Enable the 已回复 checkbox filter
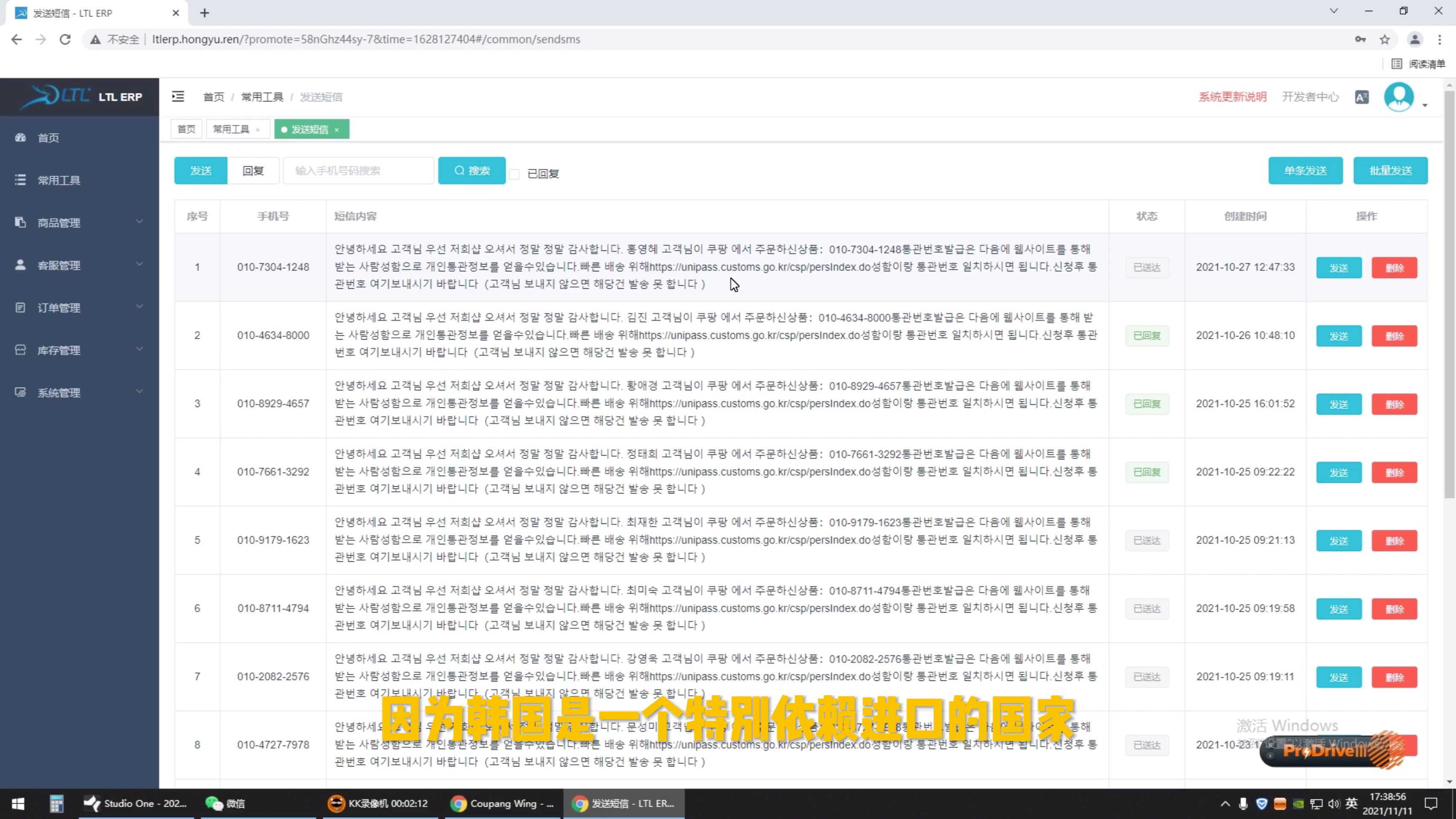Viewport: 1456px width, 819px height. [x=514, y=174]
